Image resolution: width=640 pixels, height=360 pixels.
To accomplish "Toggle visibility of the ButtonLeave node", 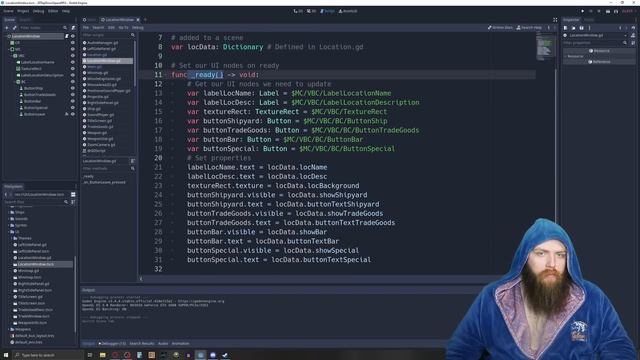I will pos(73,114).
